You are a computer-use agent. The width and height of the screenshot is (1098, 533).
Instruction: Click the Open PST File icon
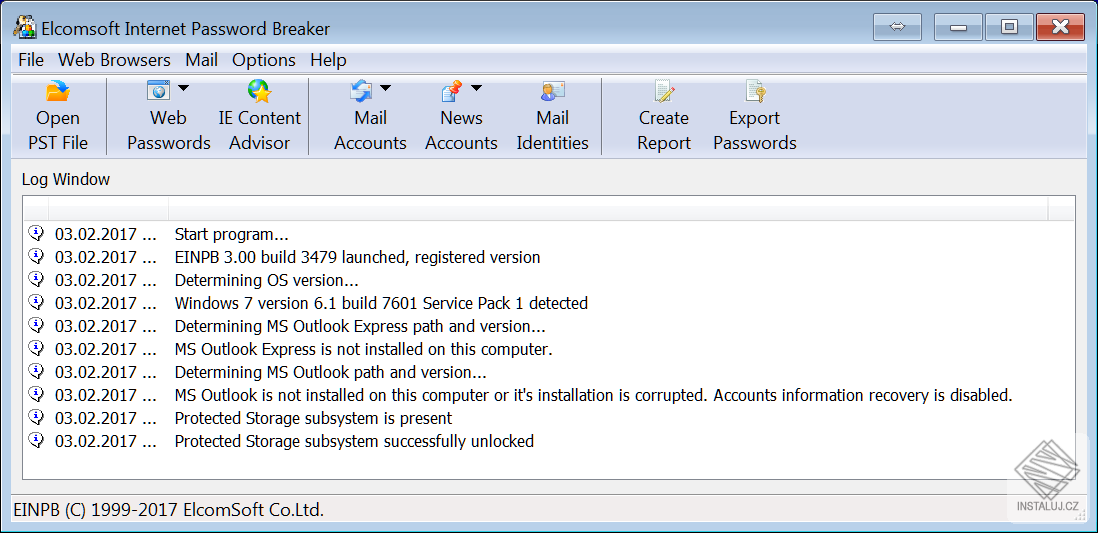58,93
